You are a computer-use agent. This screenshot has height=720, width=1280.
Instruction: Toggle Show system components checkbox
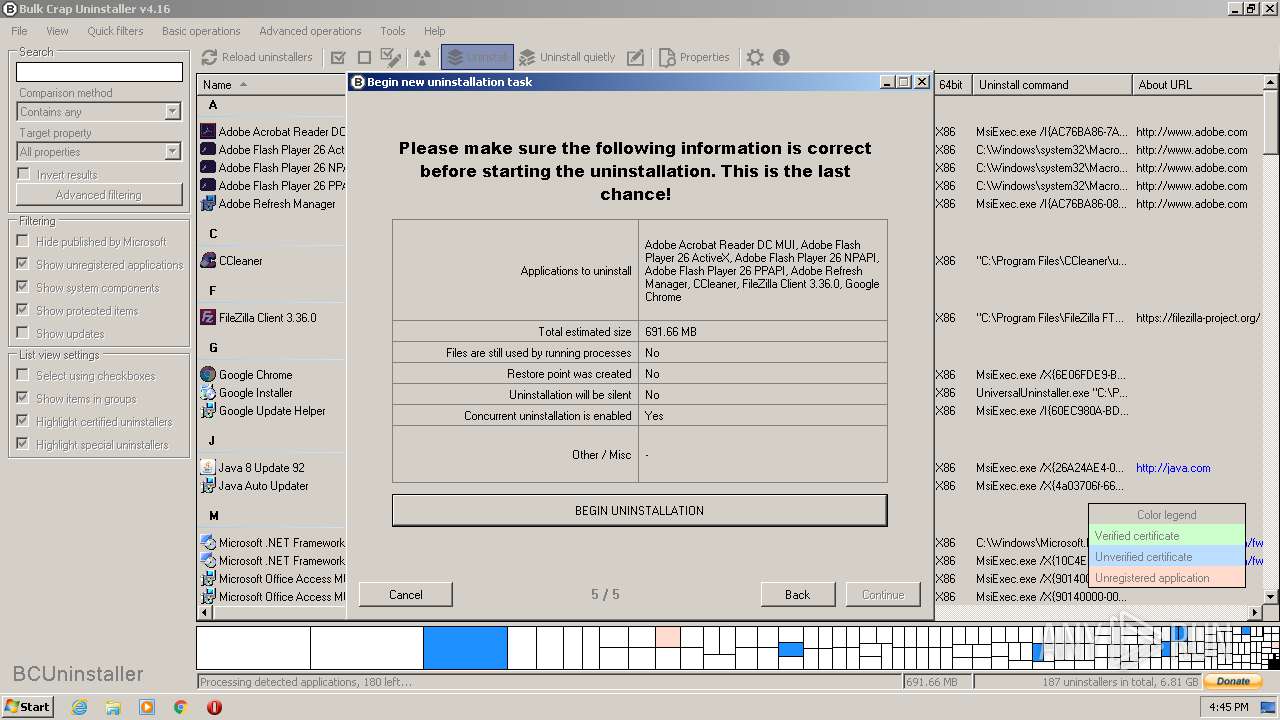(23, 287)
